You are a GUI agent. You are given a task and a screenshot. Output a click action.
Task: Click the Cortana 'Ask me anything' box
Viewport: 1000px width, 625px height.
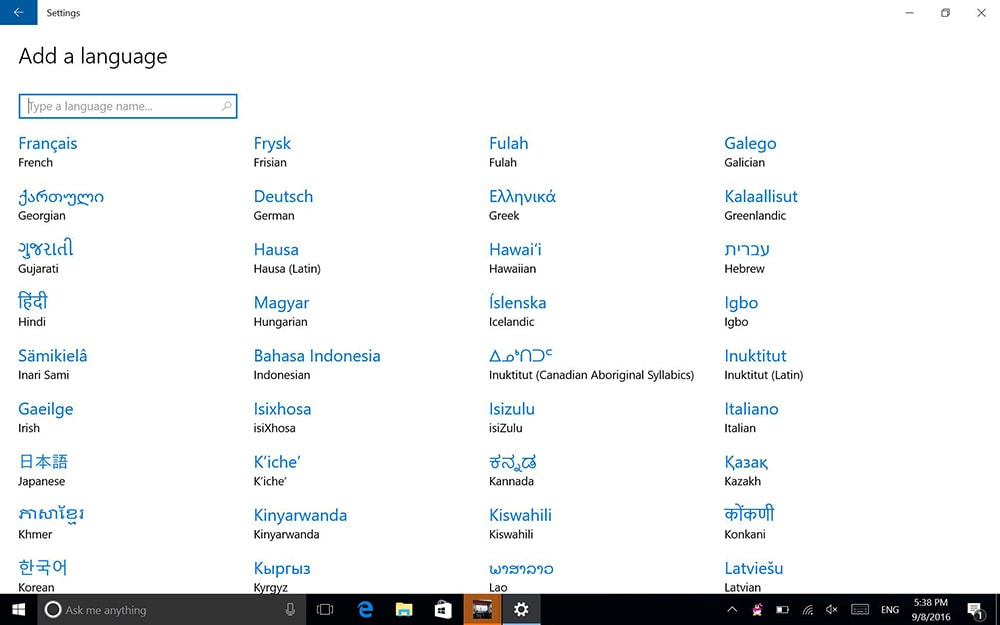coord(160,609)
